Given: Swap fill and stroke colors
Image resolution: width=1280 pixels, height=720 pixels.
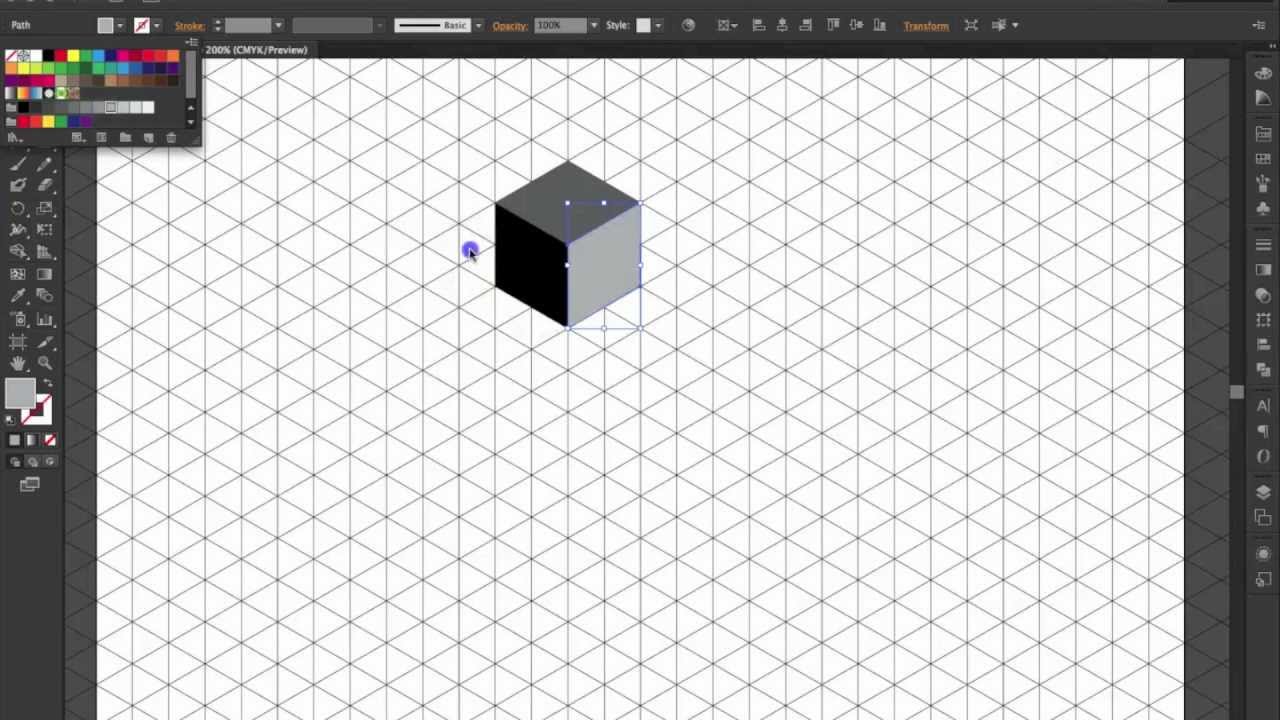Looking at the screenshot, I should pos(48,383).
